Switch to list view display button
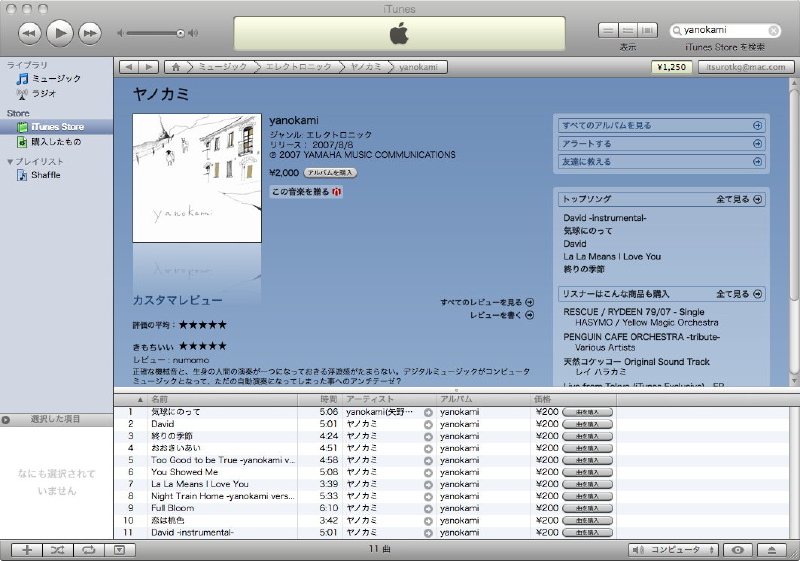This screenshot has height=561, width=800. (608, 31)
